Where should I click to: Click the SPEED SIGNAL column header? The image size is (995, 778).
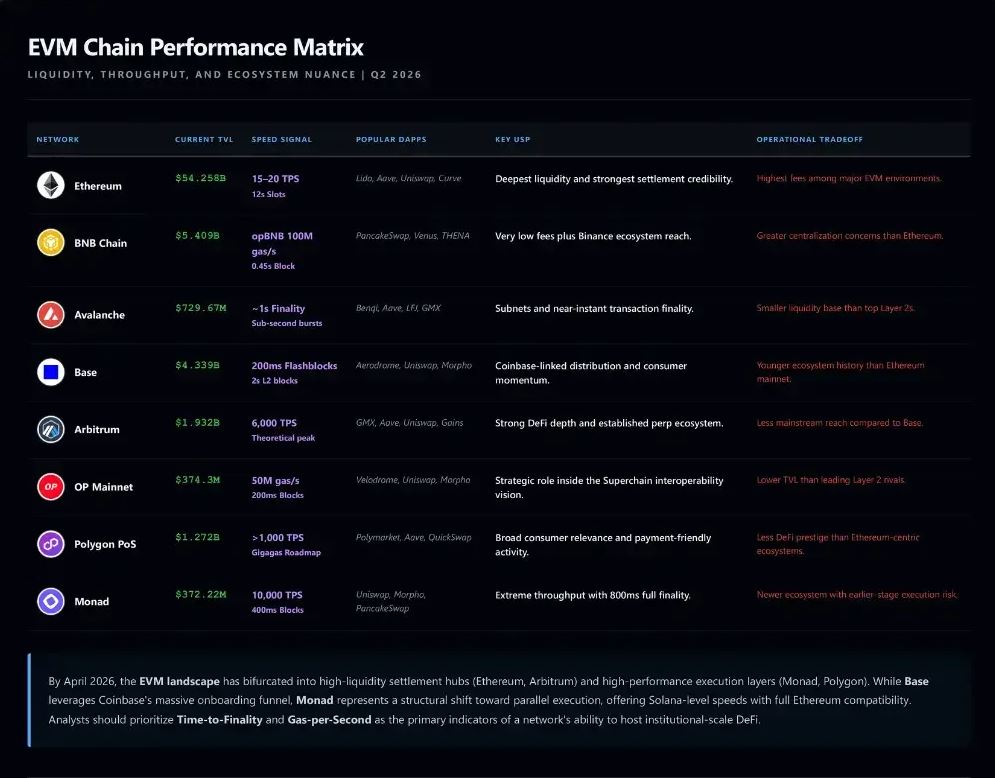(282, 139)
